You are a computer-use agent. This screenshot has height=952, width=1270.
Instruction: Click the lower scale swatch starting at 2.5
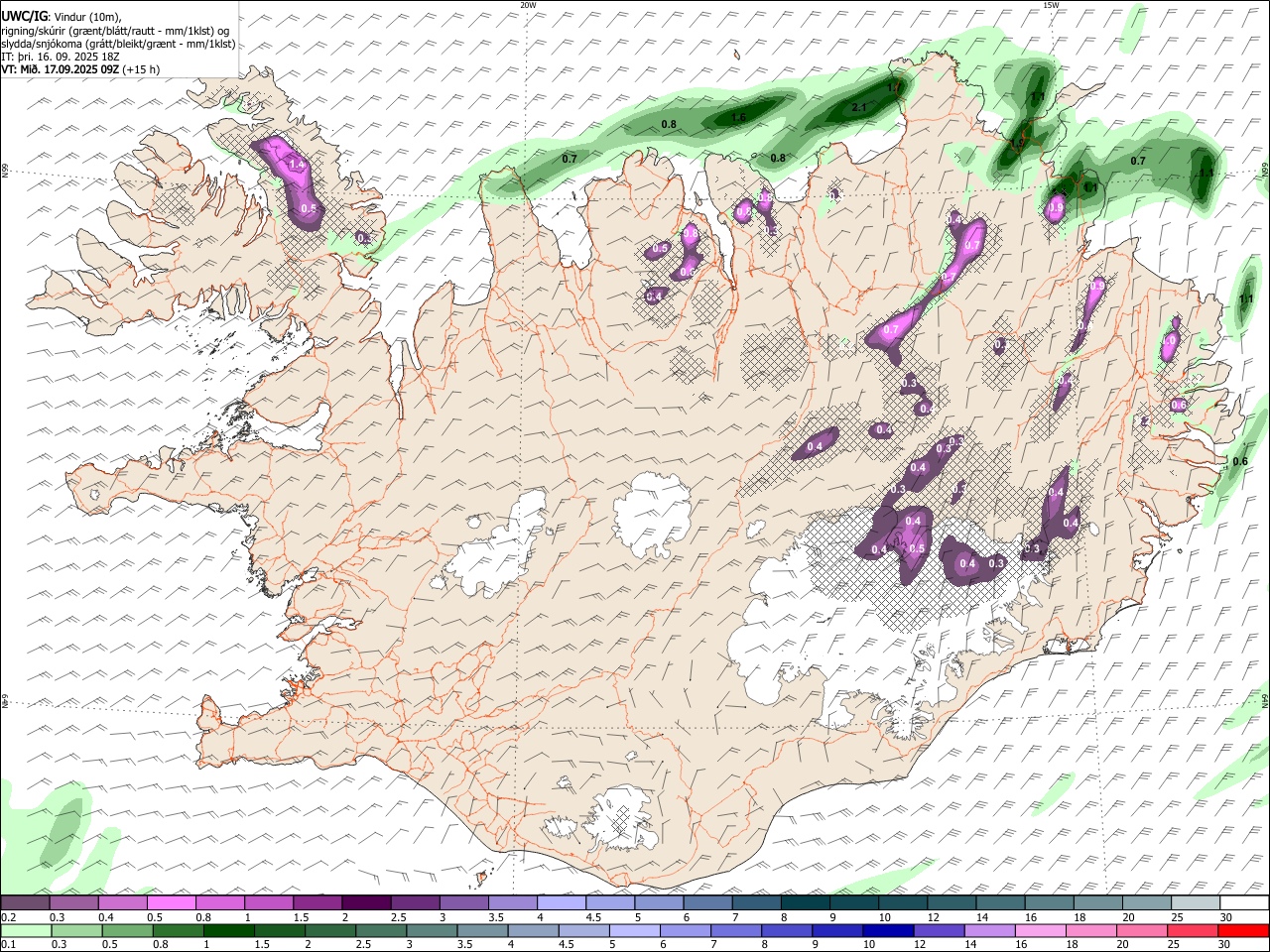pyautogui.click(x=380, y=931)
